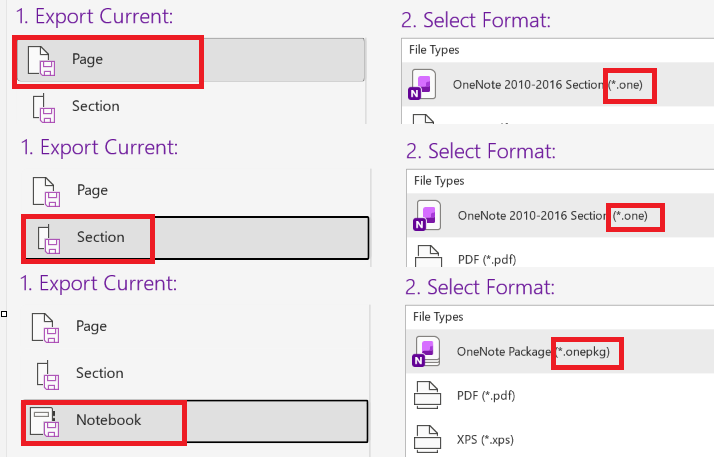The height and width of the screenshot is (457, 714).
Task: Click the page icon in the highlighted Page row
Action: coord(41,60)
